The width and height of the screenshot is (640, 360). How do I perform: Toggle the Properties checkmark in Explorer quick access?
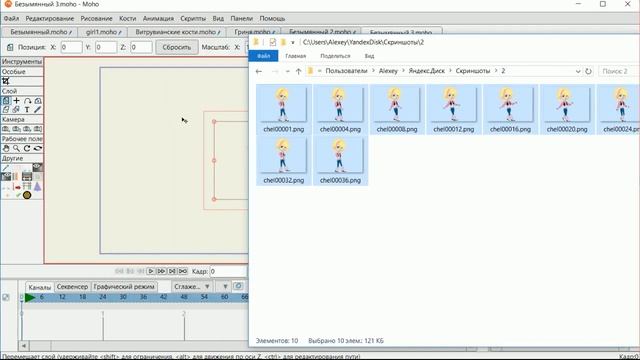pyautogui.click(x=273, y=42)
